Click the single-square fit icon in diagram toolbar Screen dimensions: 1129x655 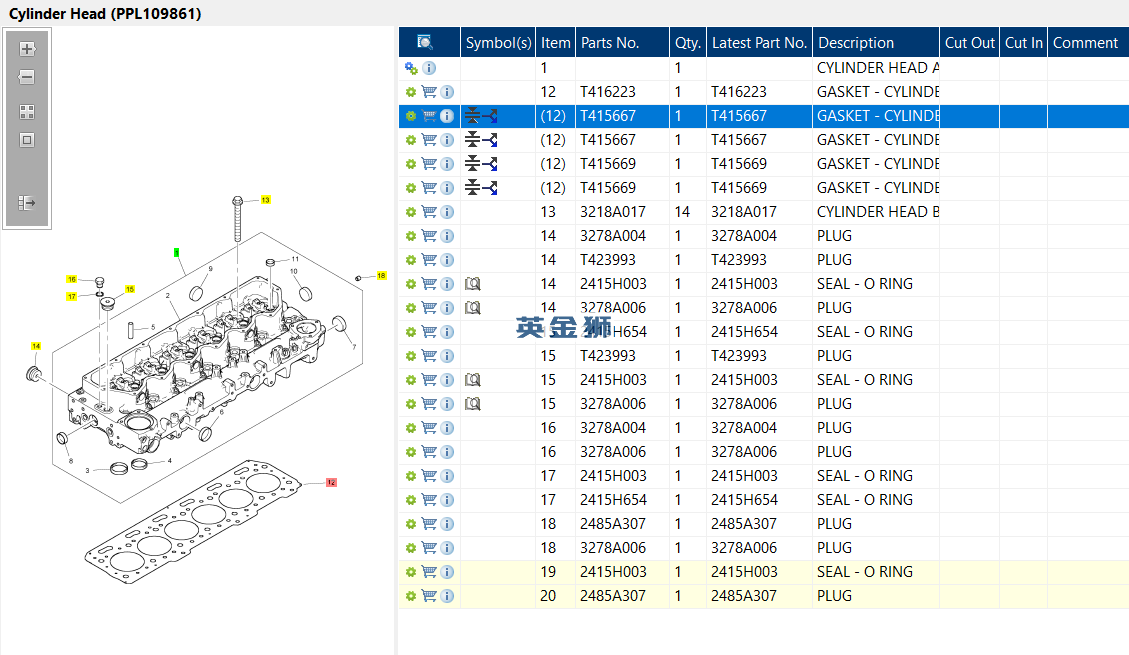[27, 140]
